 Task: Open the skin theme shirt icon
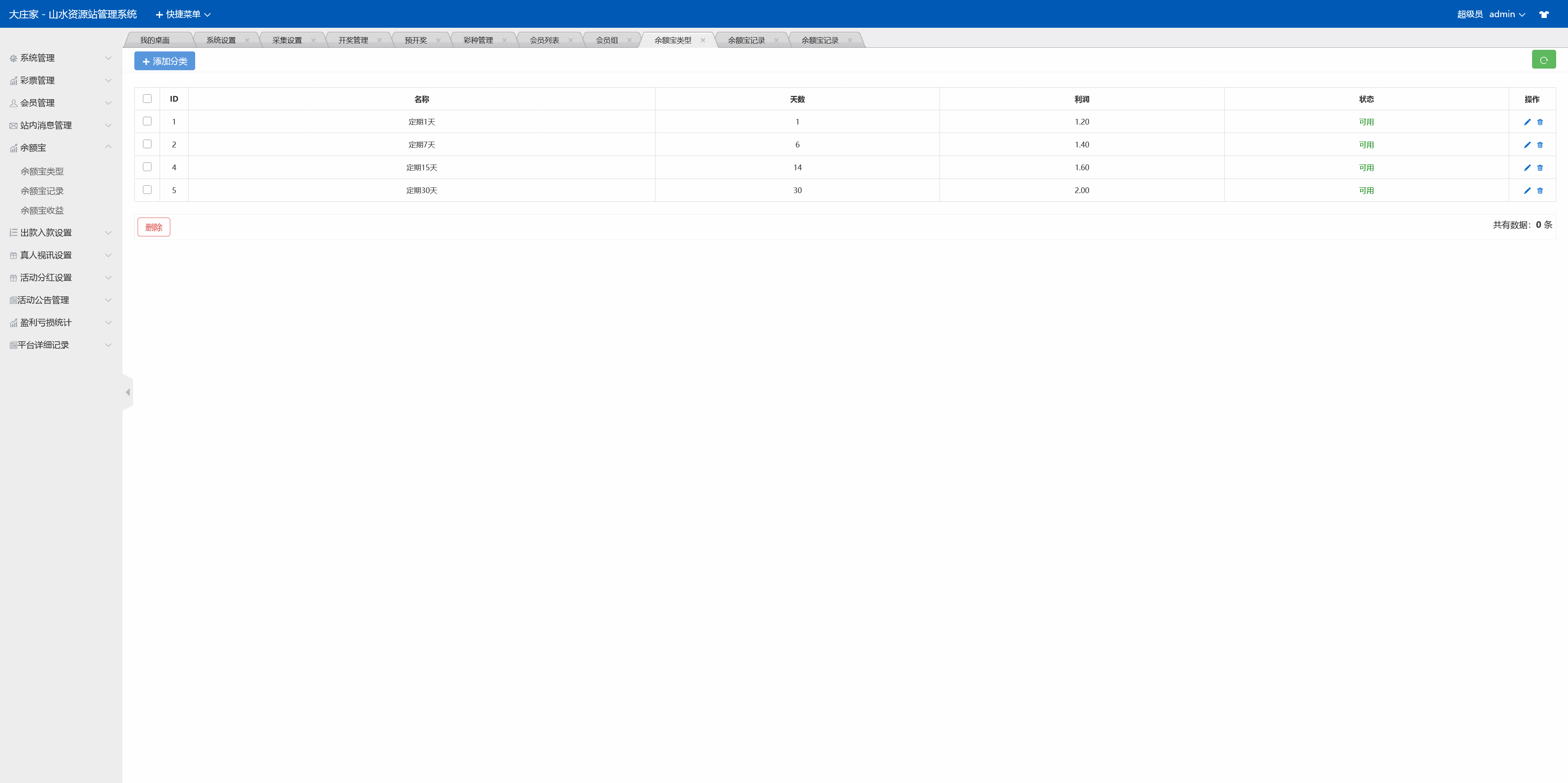[x=1543, y=14]
